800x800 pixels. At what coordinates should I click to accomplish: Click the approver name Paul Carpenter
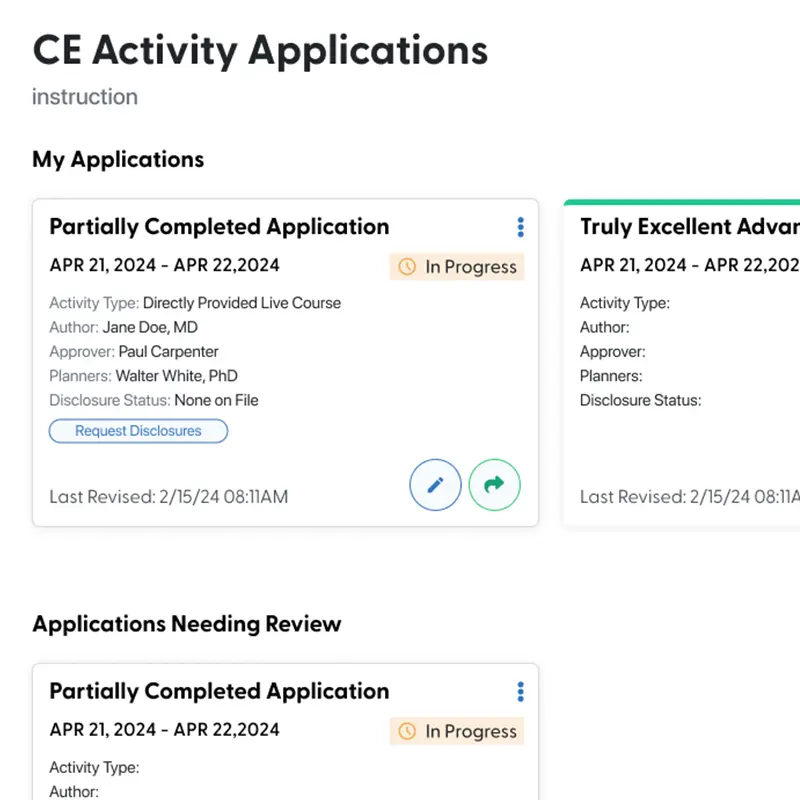pyautogui.click(x=168, y=351)
